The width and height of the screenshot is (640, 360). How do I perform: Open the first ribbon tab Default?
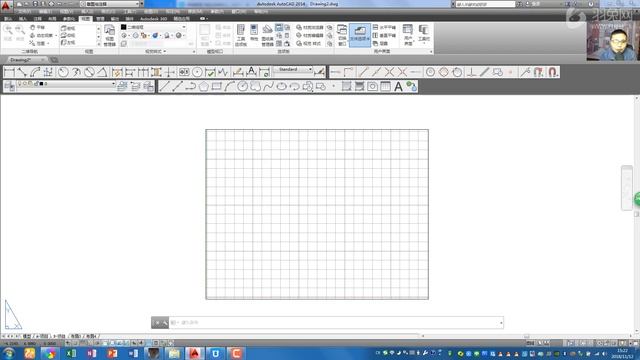click(8, 19)
